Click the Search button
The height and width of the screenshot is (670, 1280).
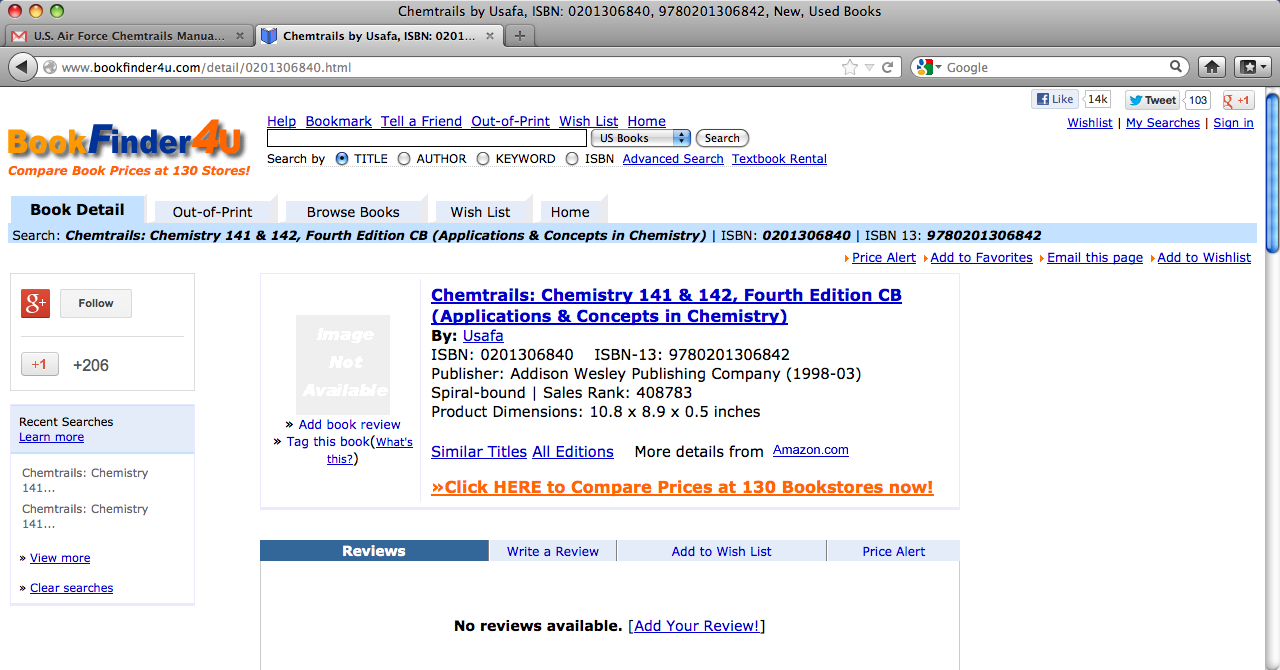pyautogui.click(x=722, y=138)
